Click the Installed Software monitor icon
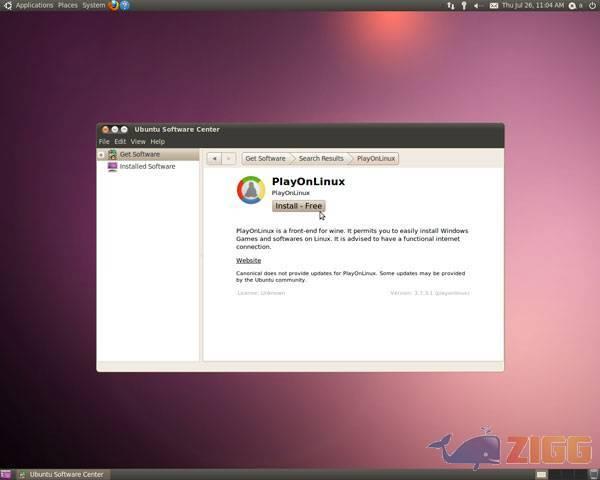Viewport: 600px width, 480px height. (x=112, y=167)
